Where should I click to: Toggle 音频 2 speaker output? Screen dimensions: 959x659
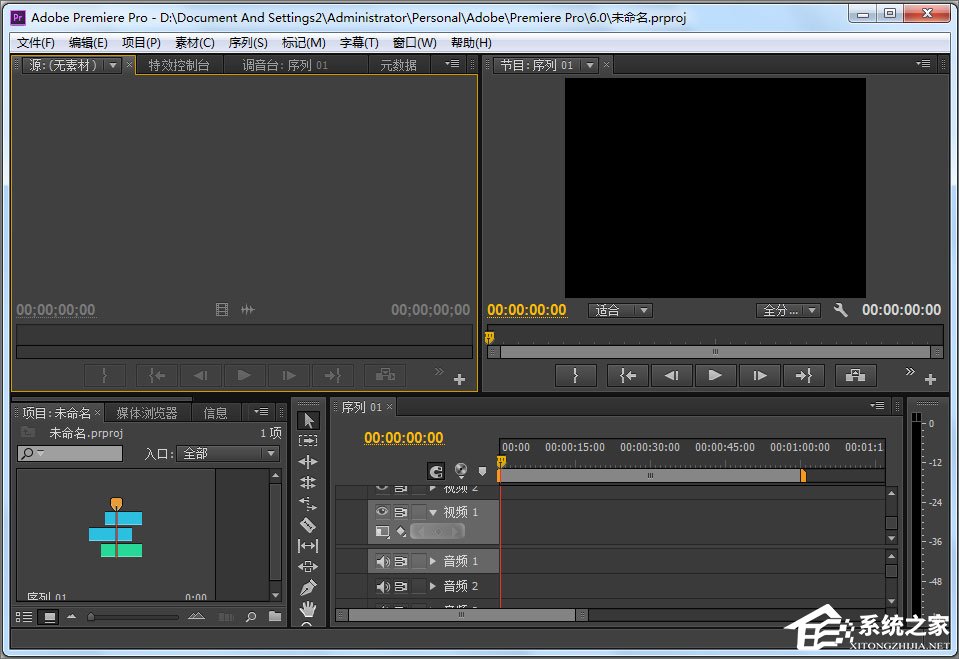383,586
